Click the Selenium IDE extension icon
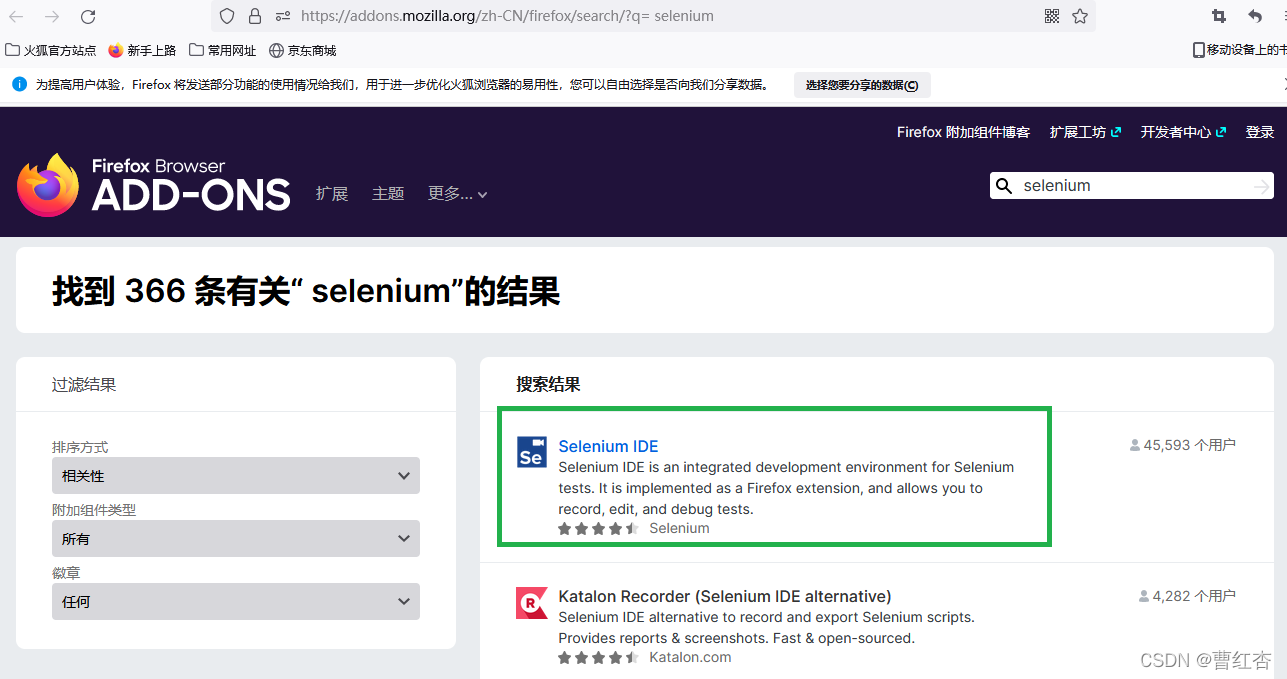This screenshot has height=679, width=1287. click(531, 452)
